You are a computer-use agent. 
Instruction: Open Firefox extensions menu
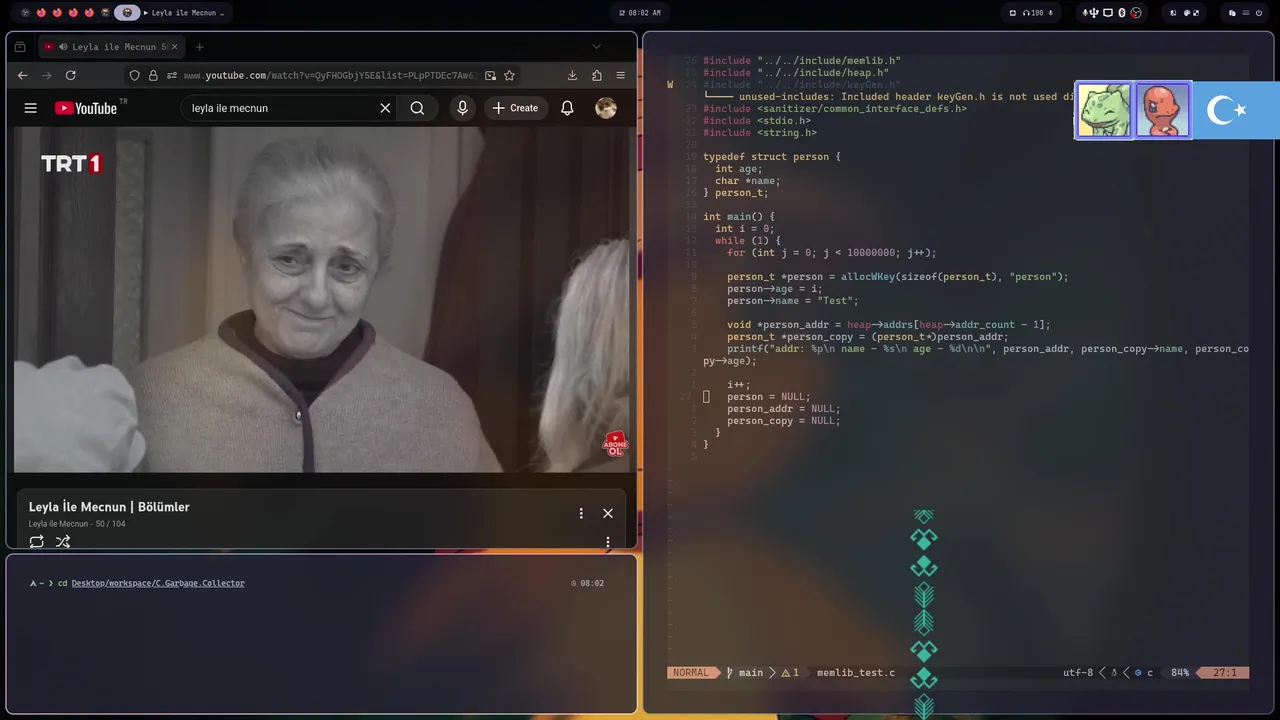pyautogui.click(x=597, y=75)
